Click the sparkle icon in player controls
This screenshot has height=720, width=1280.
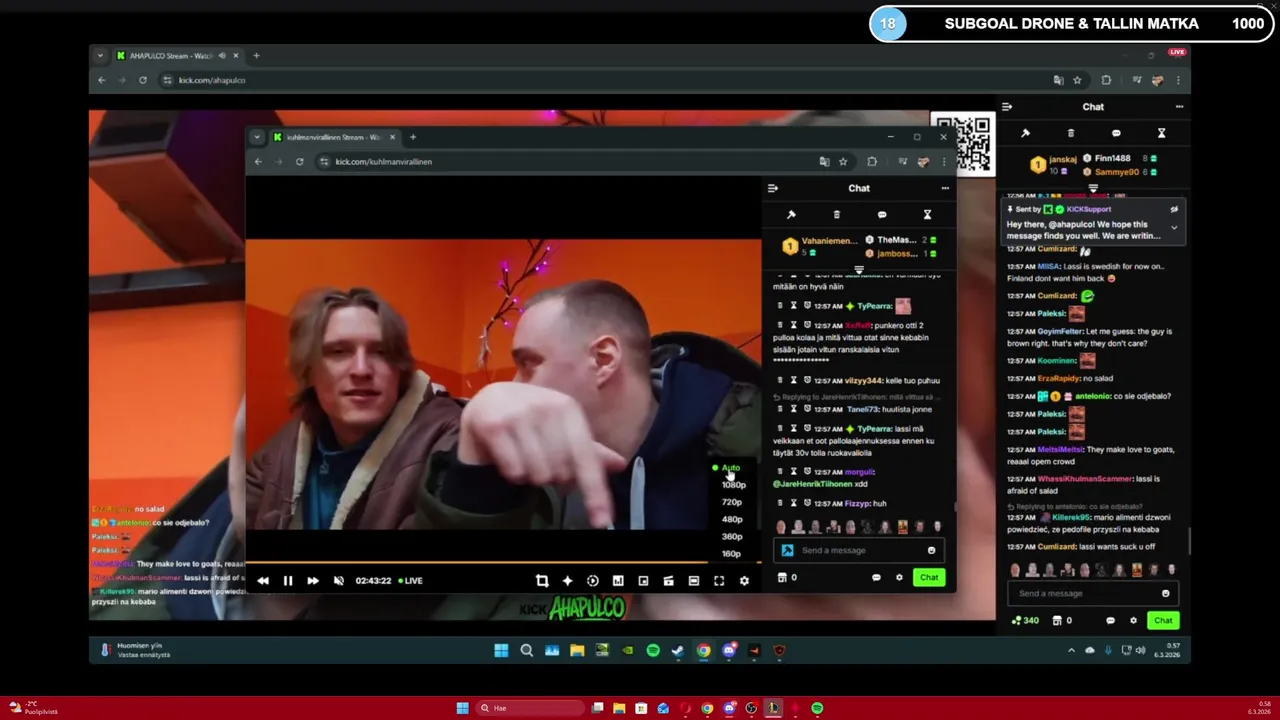point(567,581)
